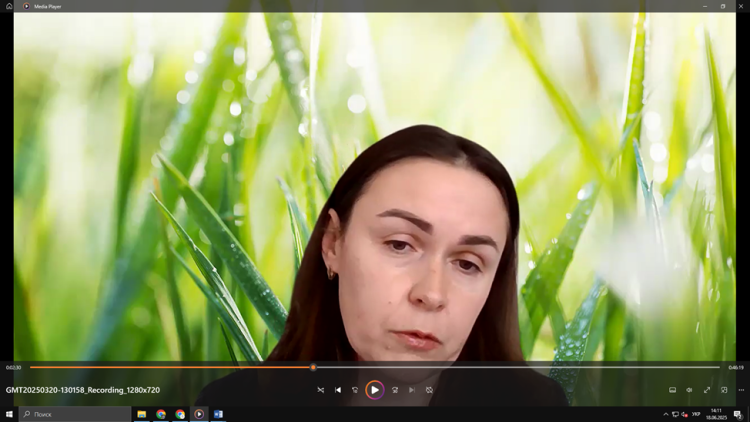Open the Windows Start menu
The image size is (750, 422).
(9, 414)
